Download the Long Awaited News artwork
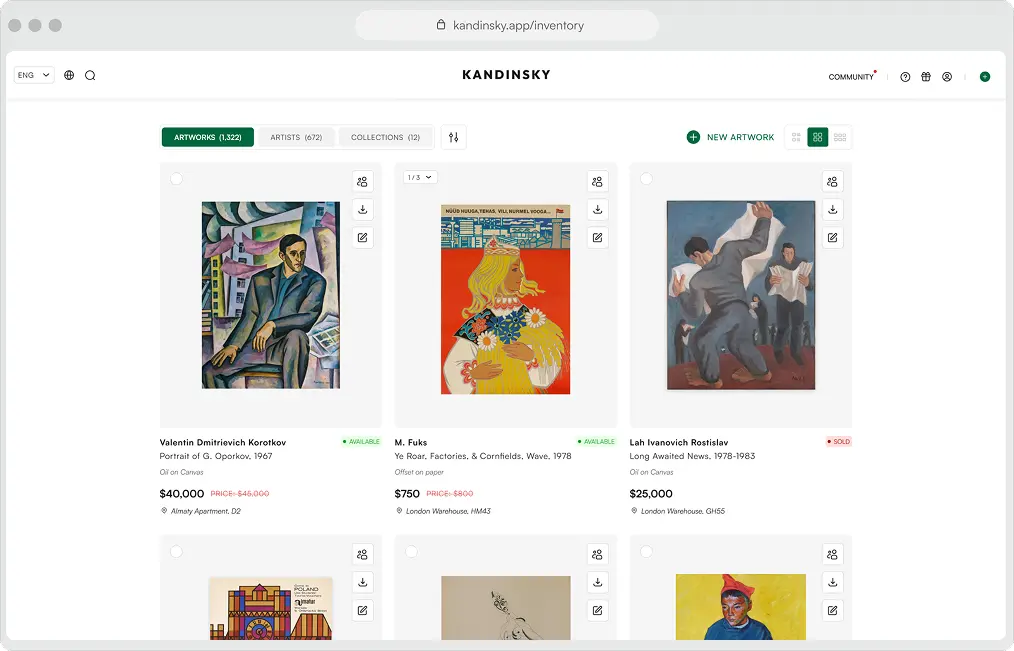This screenshot has width=1014, height=651. tap(833, 209)
